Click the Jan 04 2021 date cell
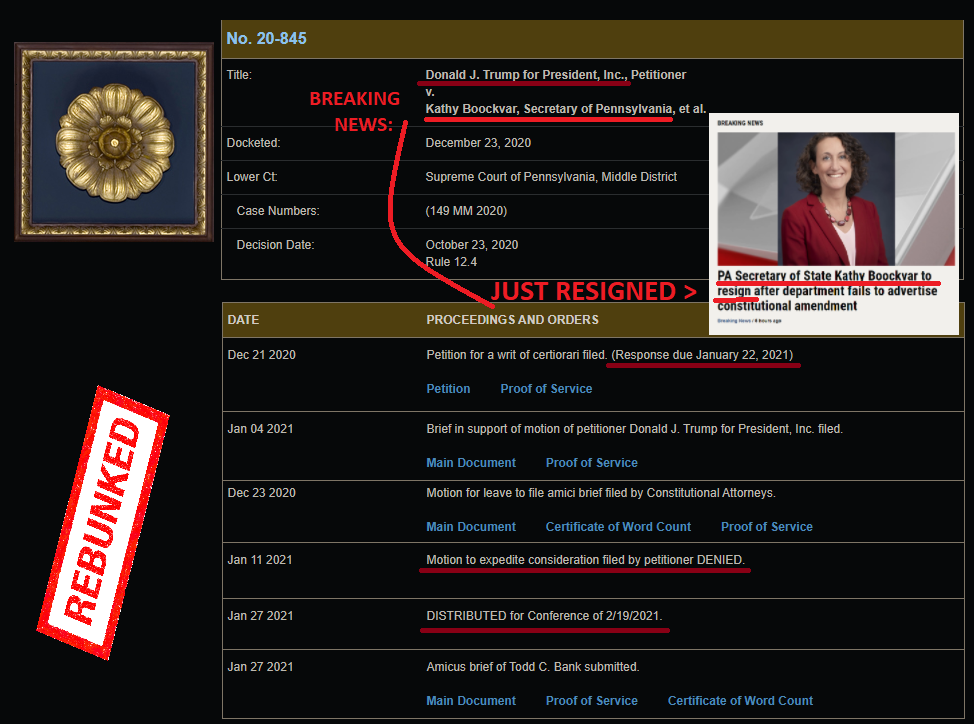This screenshot has width=974, height=724. click(260, 429)
